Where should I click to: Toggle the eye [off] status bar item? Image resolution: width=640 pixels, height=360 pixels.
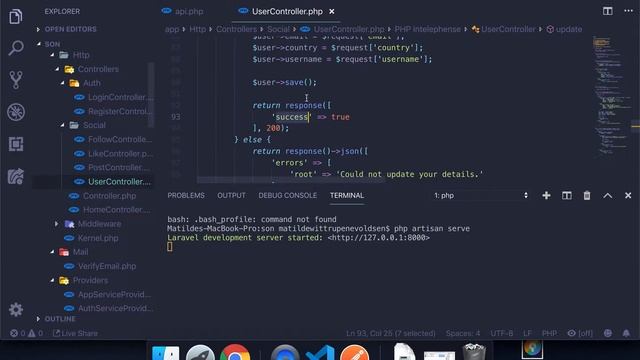point(580,333)
